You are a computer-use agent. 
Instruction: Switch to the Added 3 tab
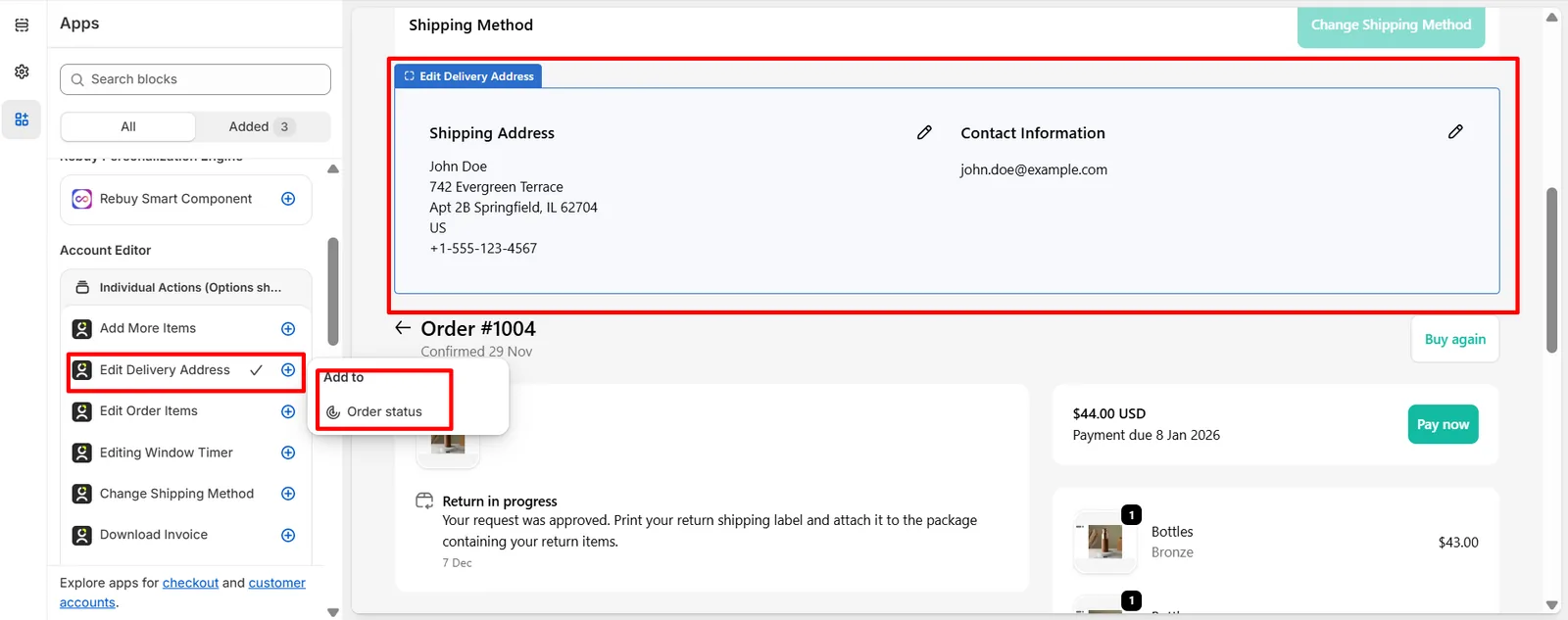coord(262,126)
